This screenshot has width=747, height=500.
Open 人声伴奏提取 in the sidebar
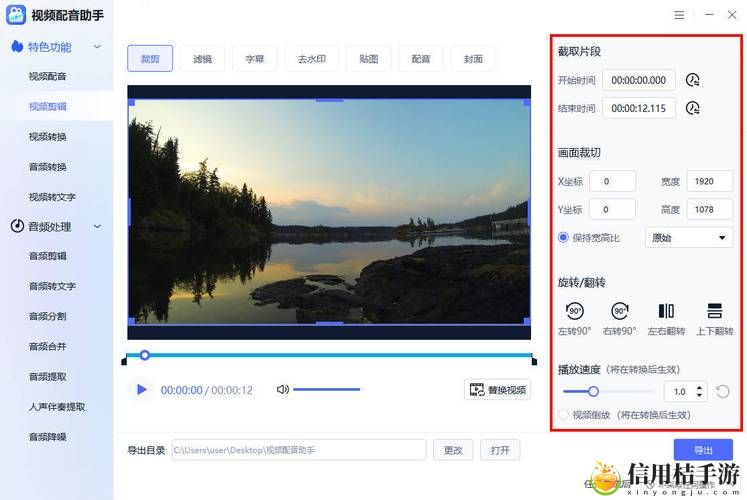(57, 407)
